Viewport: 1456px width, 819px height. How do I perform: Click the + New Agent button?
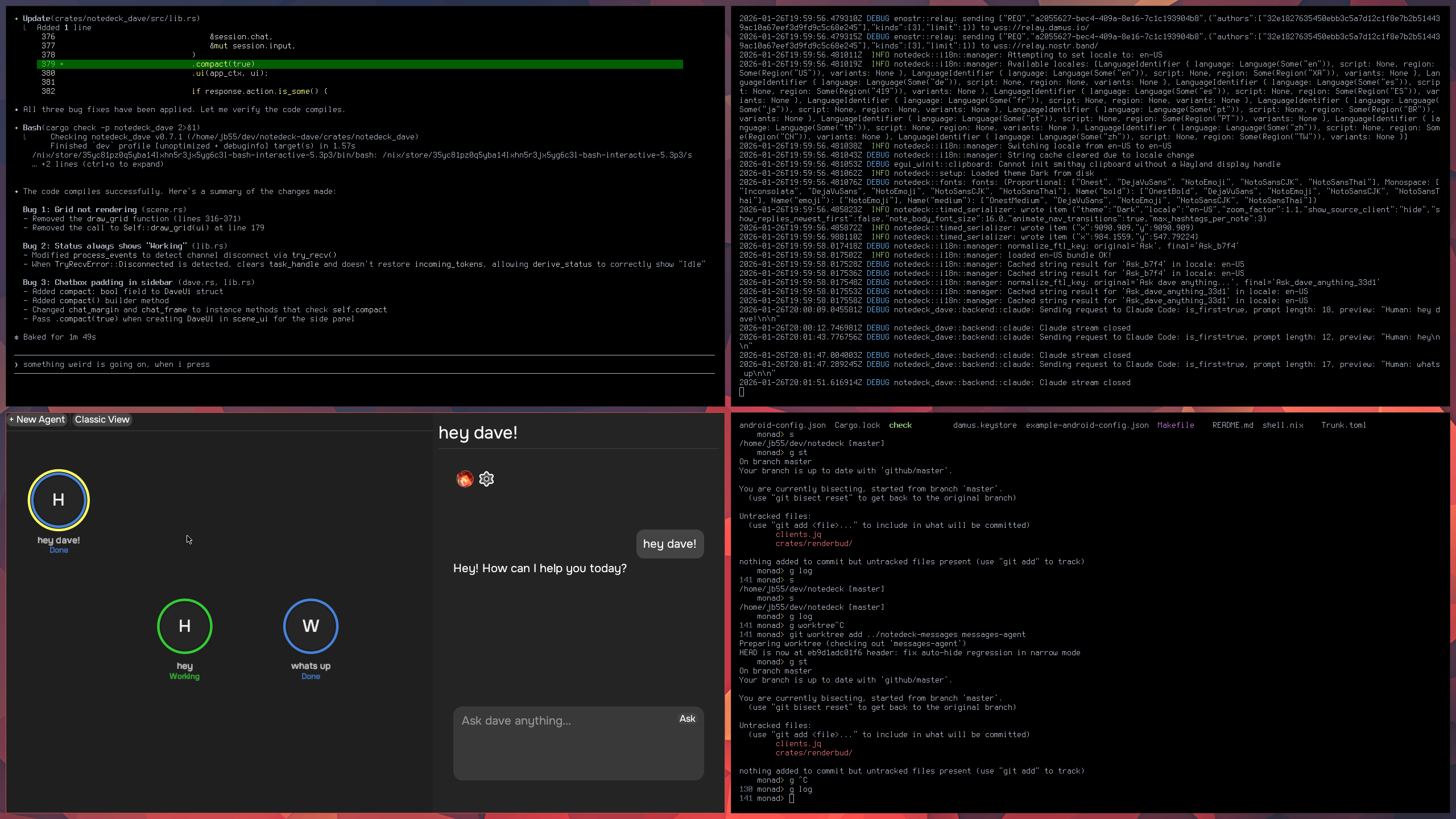point(38,419)
